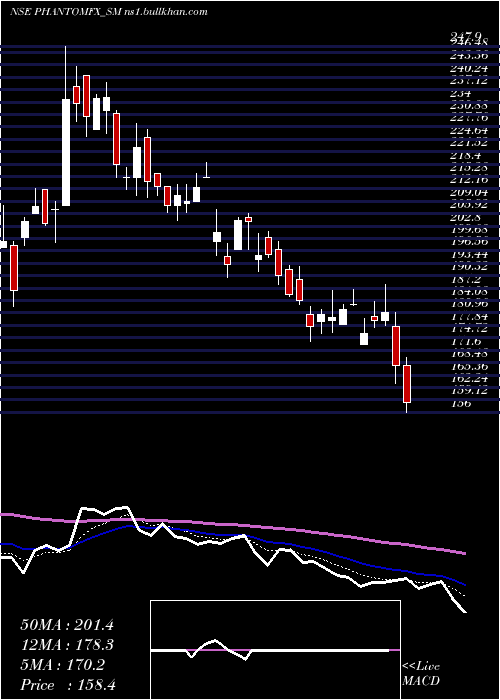This screenshot has height=700, width=500.
Task: Select the 156 price axis label
Action: [x=461, y=404]
